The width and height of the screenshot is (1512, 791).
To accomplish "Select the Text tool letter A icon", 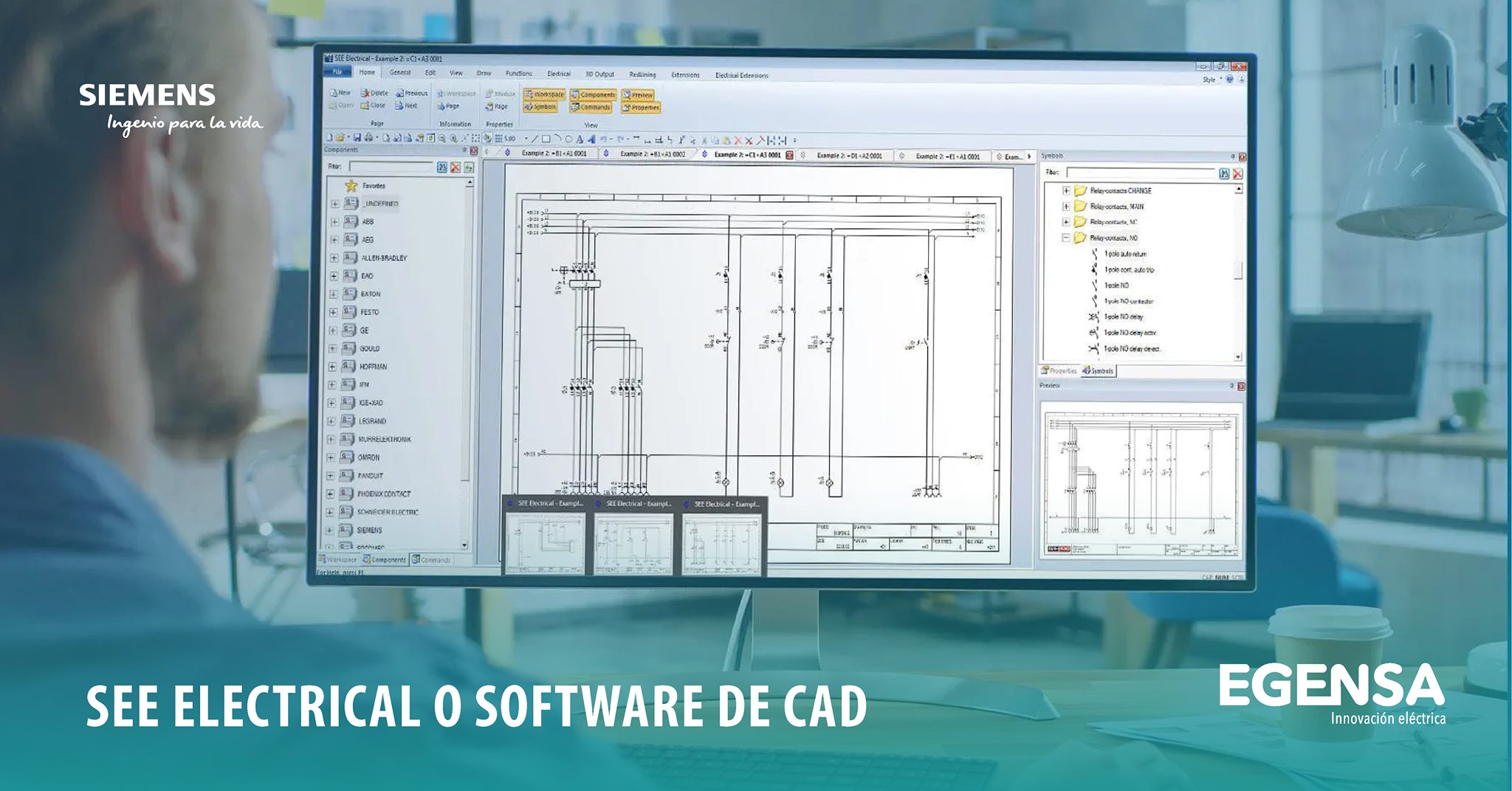I will pos(580,139).
